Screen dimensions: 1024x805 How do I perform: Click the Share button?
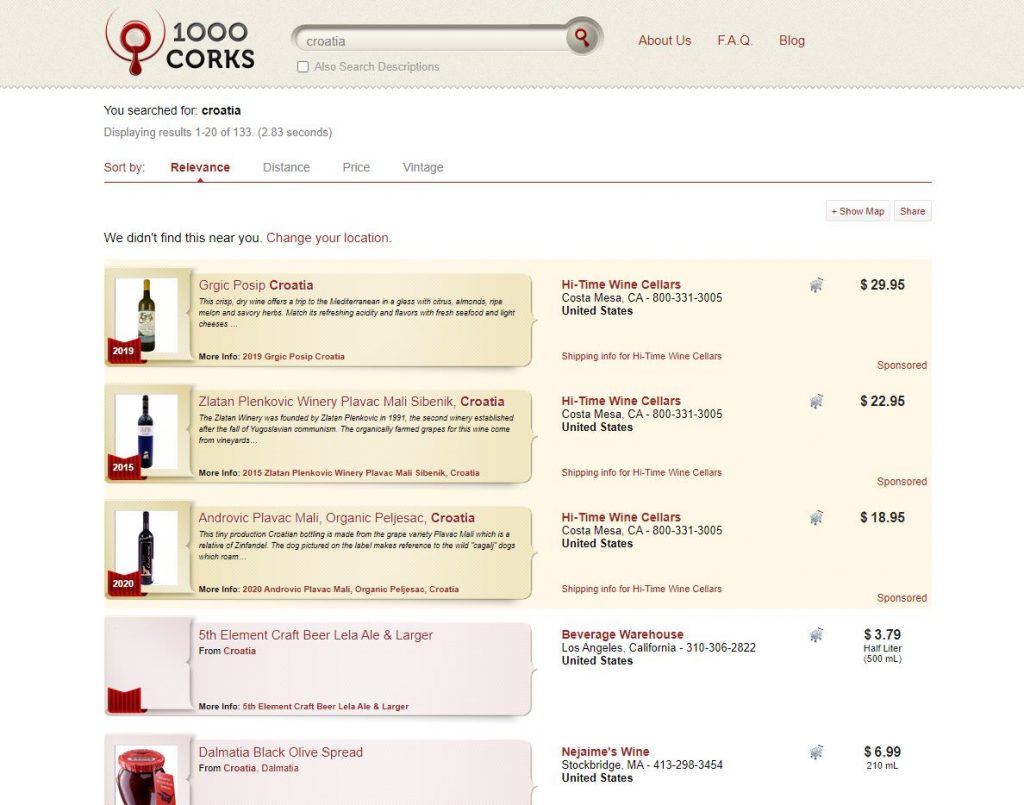tap(912, 211)
